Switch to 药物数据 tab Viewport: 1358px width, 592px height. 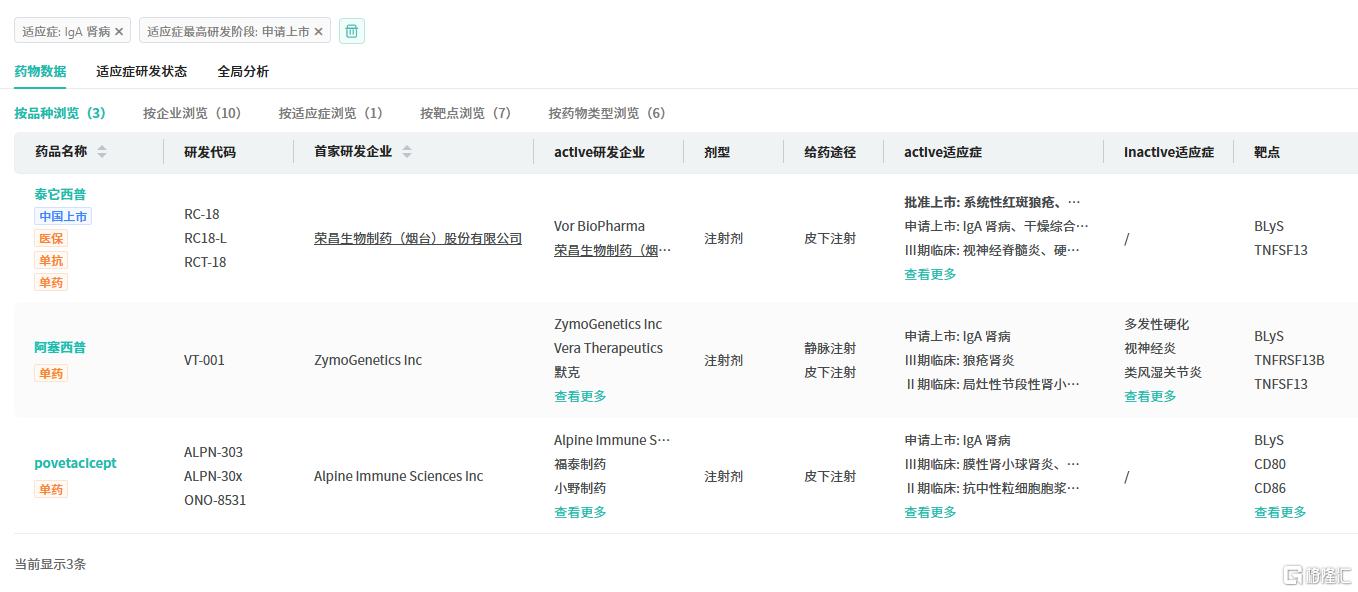click(40, 71)
